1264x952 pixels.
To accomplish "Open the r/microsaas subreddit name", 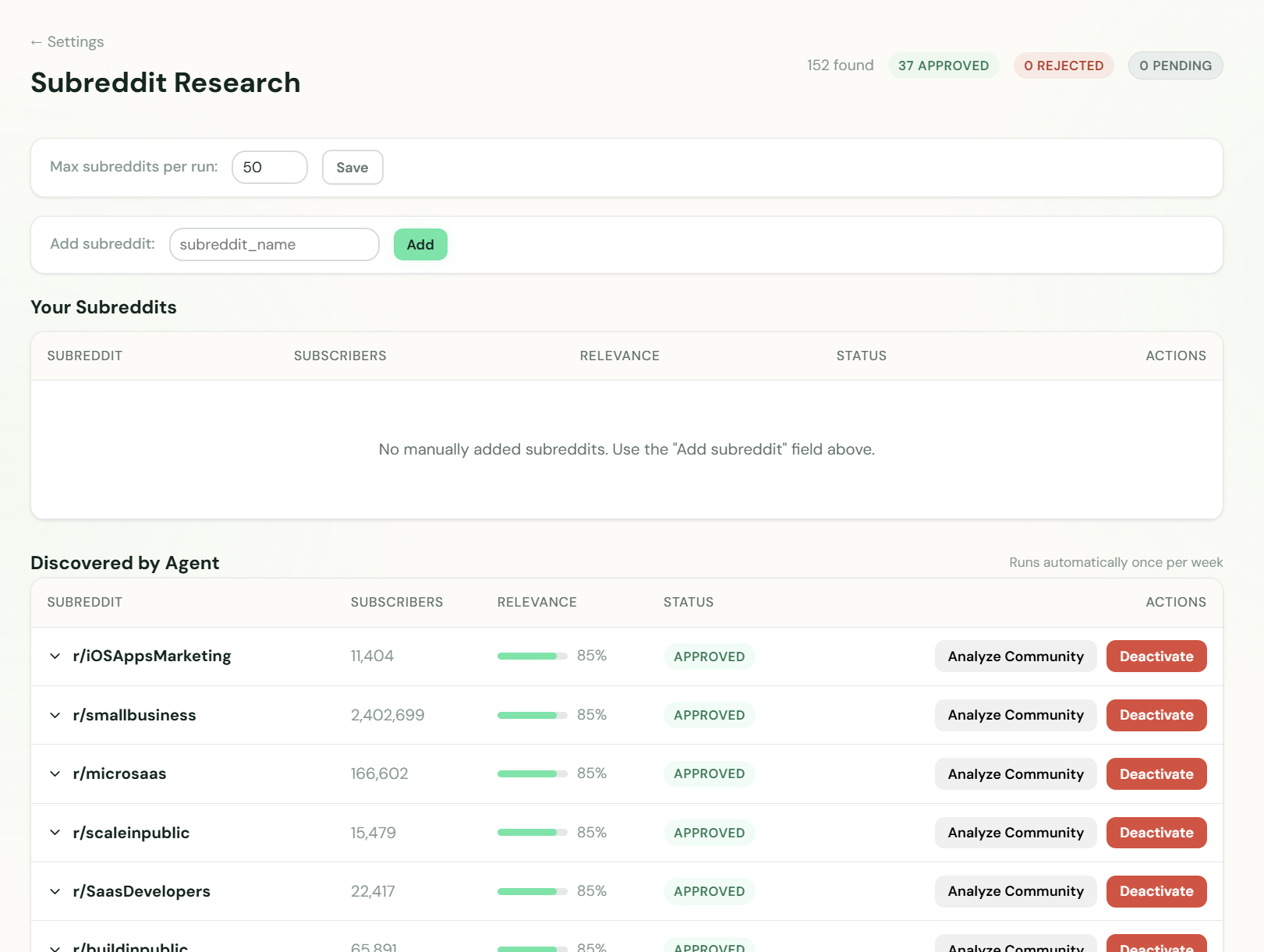I will pyautogui.click(x=119, y=773).
